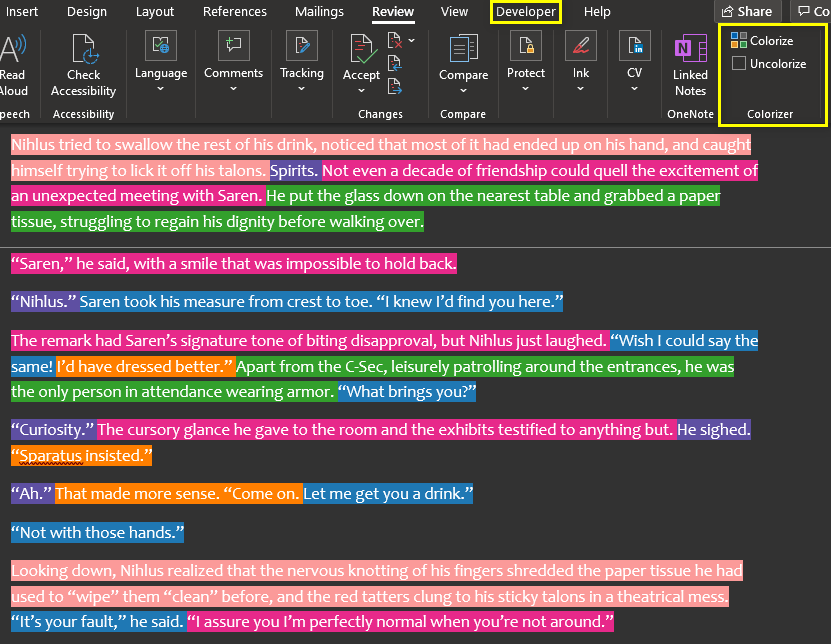Open the Mailings tab

click(319, 12)
